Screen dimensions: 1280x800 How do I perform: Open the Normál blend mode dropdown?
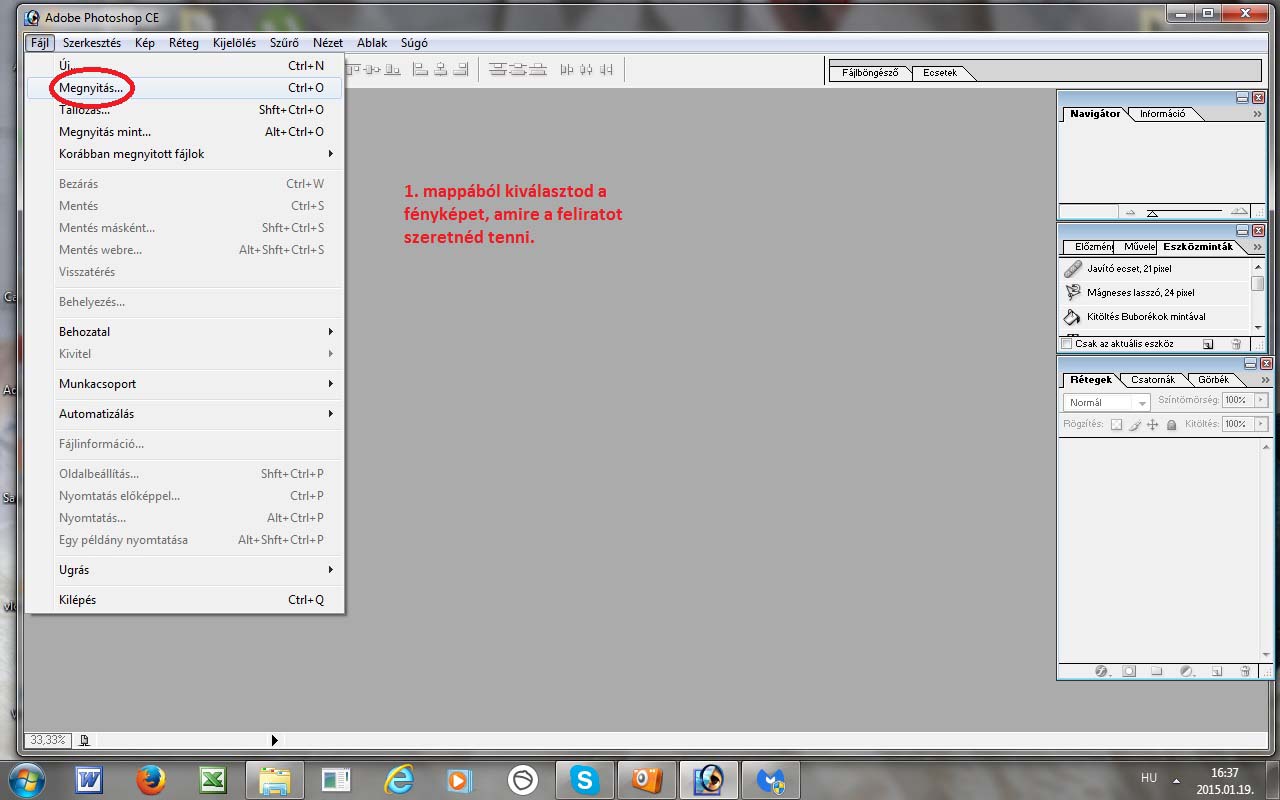point(1108,402)
